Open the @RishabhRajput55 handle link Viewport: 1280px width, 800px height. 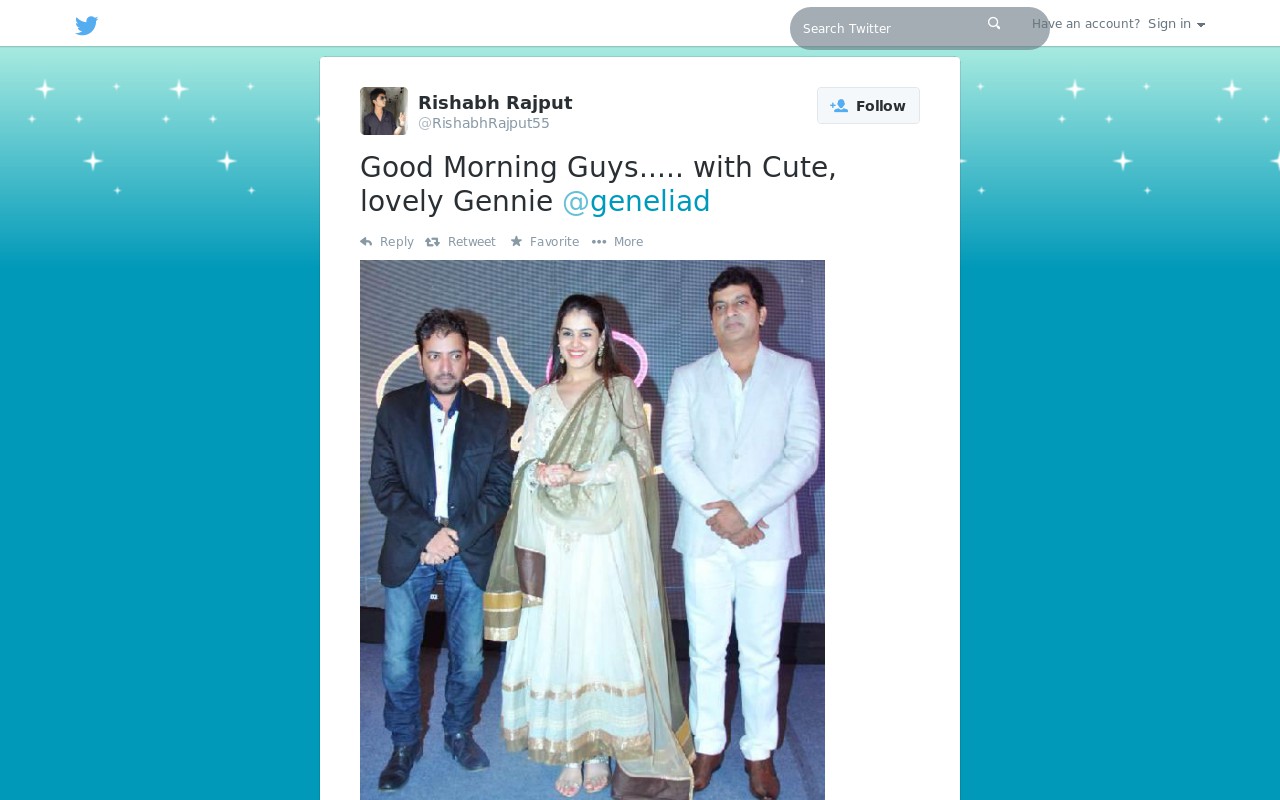[484, 123]
